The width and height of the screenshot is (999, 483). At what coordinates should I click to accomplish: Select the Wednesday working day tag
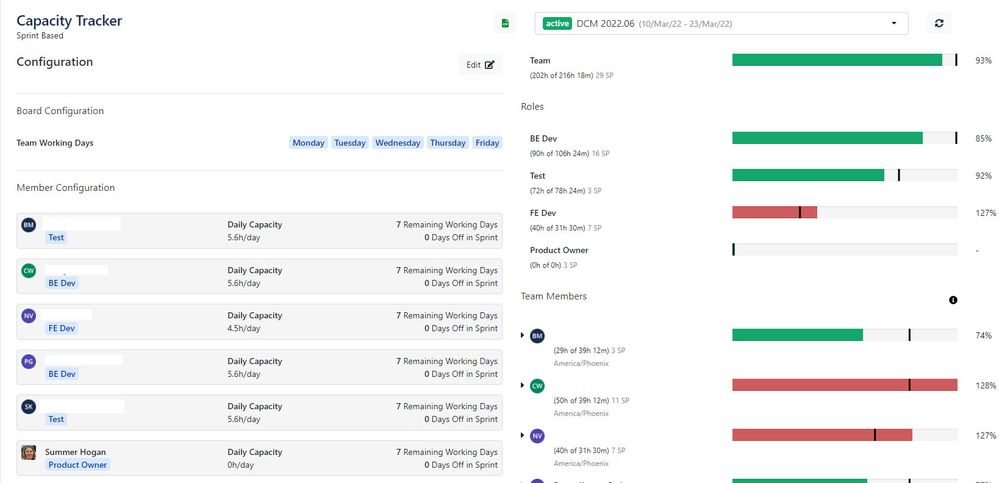tap(398, 143)
